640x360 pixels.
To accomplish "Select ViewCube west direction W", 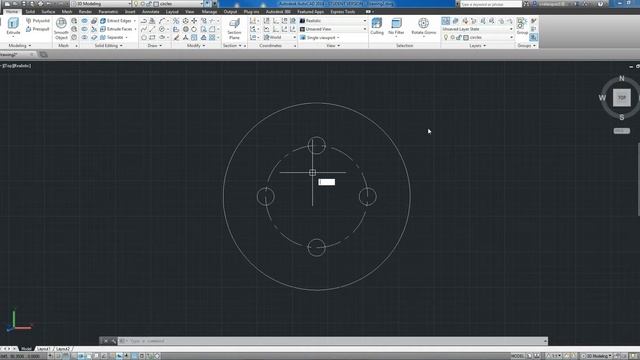I will (x=602, y=98).
